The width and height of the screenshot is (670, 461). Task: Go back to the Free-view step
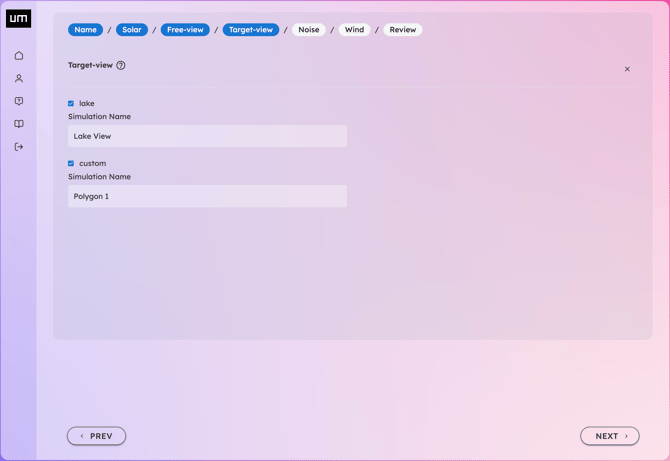[x=185, y=30]
